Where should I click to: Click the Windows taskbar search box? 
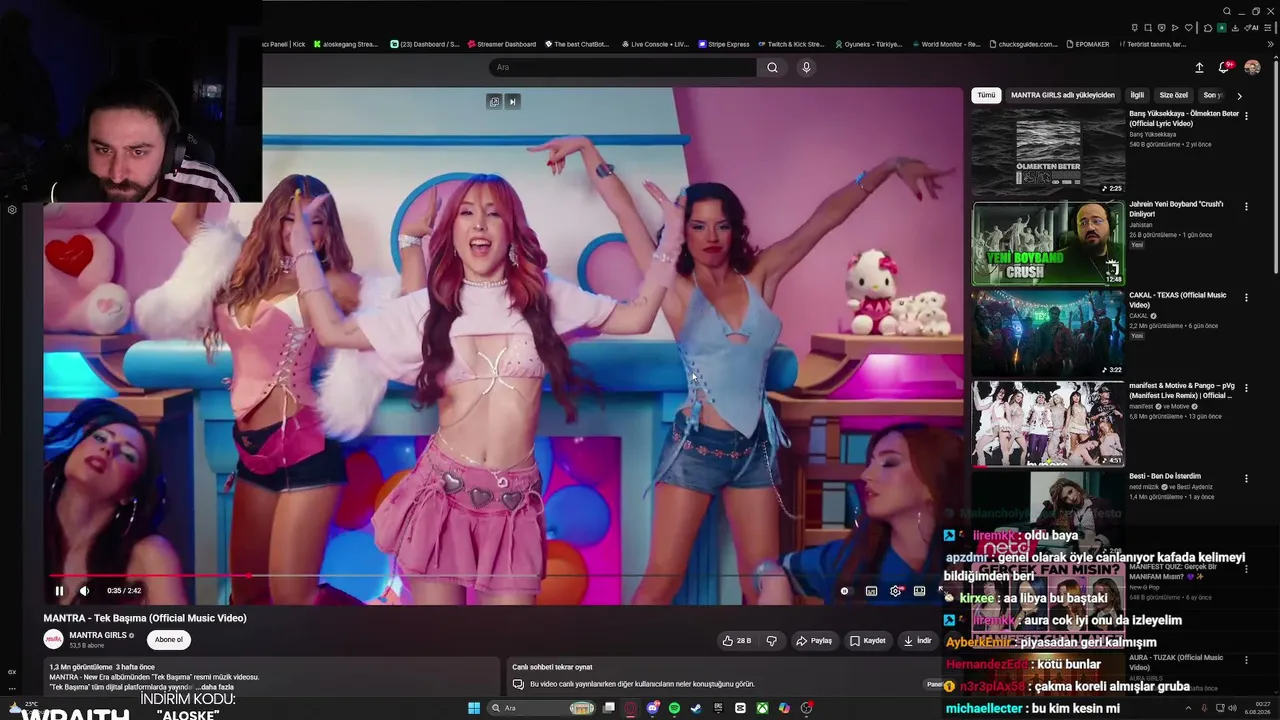point(542,708)
